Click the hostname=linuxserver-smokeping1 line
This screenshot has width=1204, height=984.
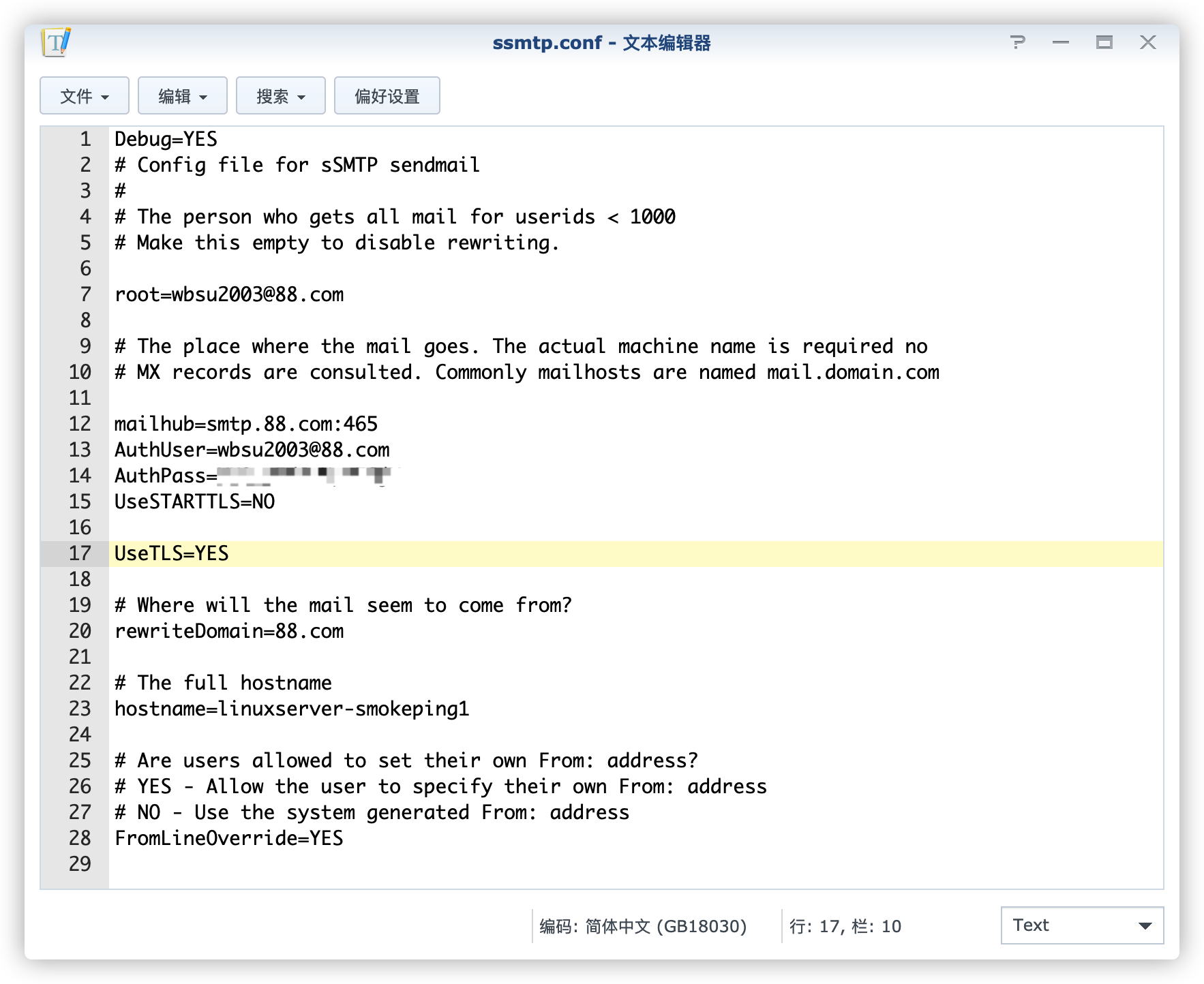pos(291,709)
